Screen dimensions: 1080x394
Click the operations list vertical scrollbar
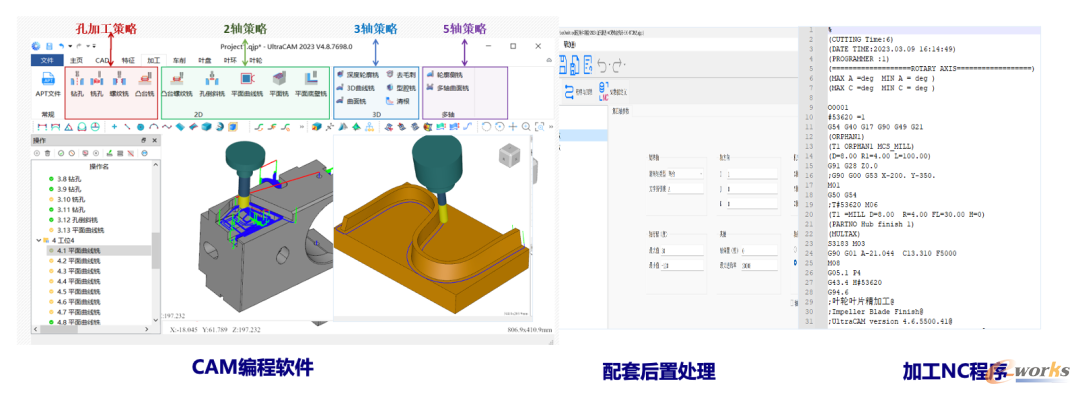(x=157, y=251)
